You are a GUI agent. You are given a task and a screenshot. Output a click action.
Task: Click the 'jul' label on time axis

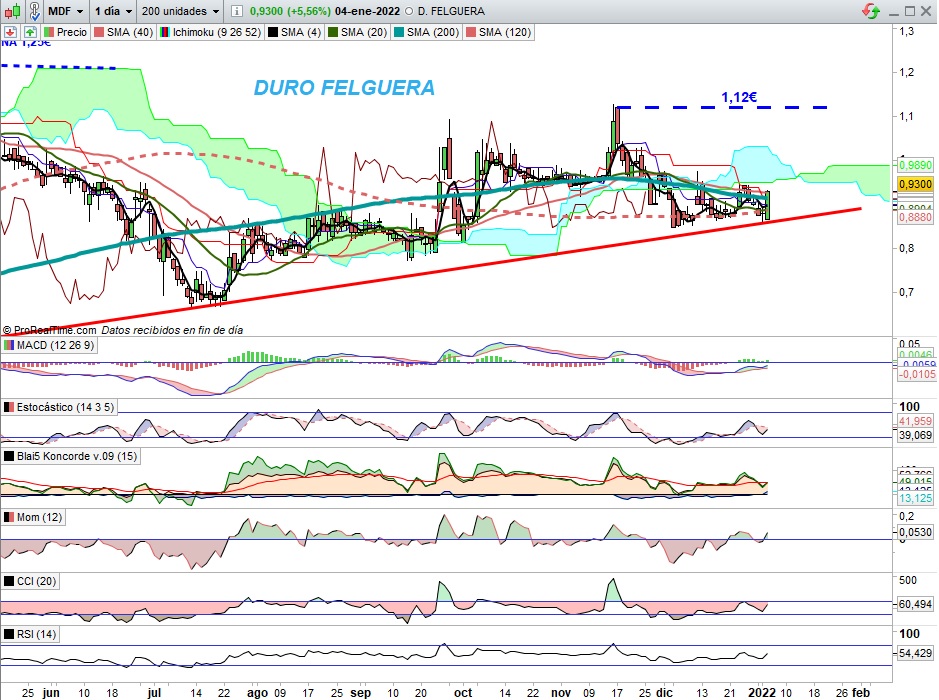point(154,693)
